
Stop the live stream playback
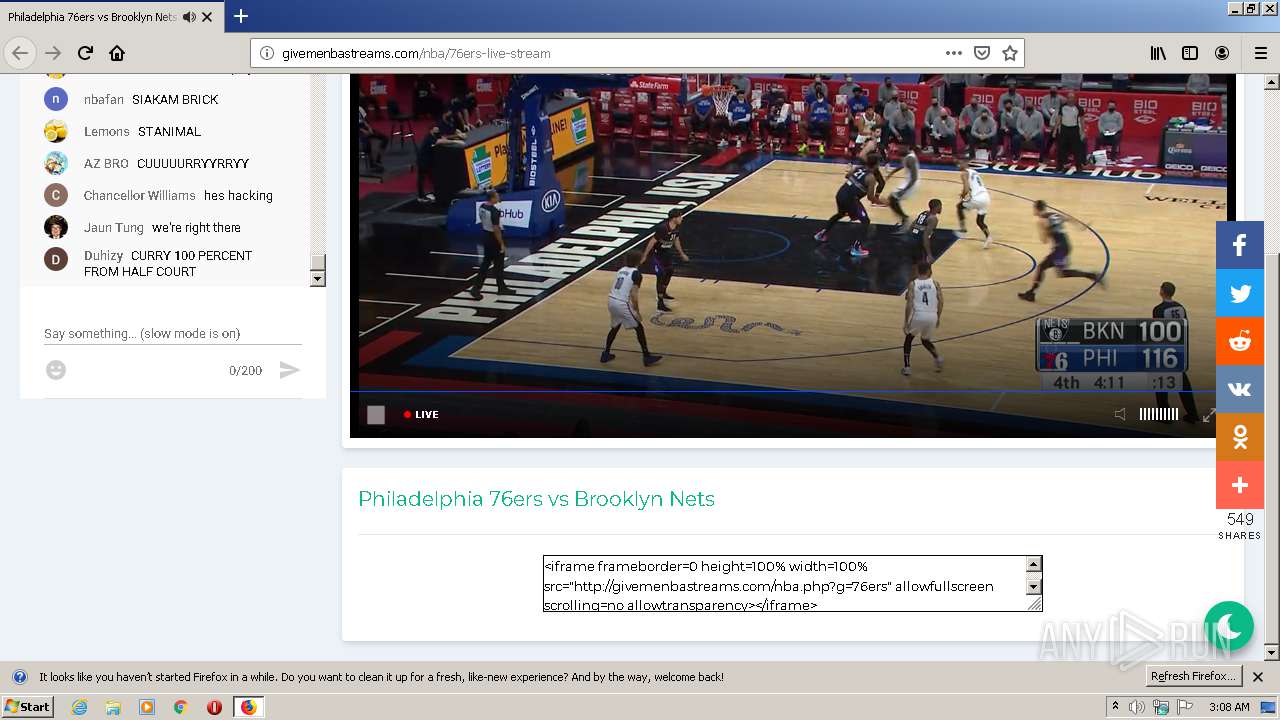click(376, 414)
